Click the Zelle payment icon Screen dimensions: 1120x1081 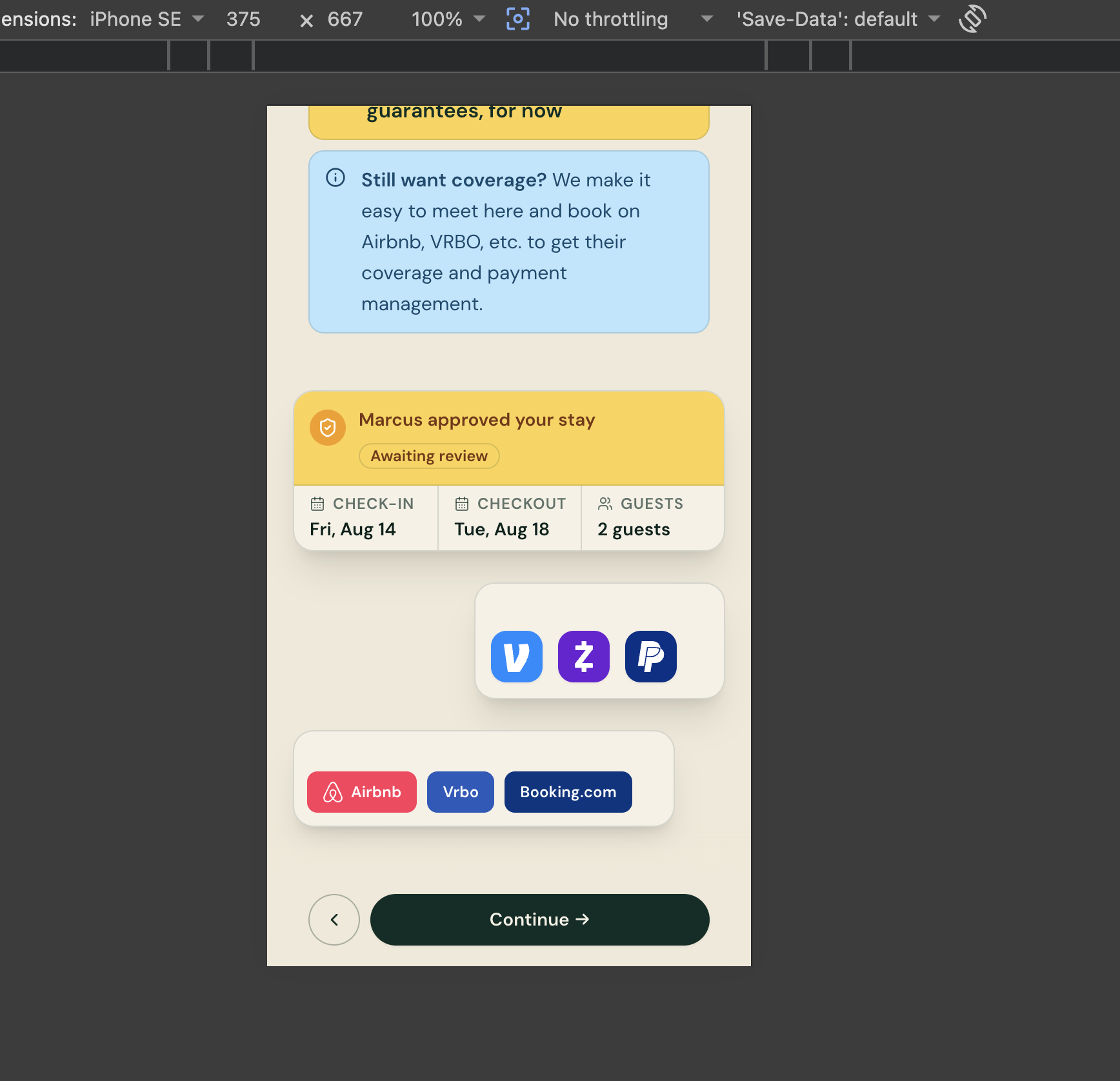(584, 657)
